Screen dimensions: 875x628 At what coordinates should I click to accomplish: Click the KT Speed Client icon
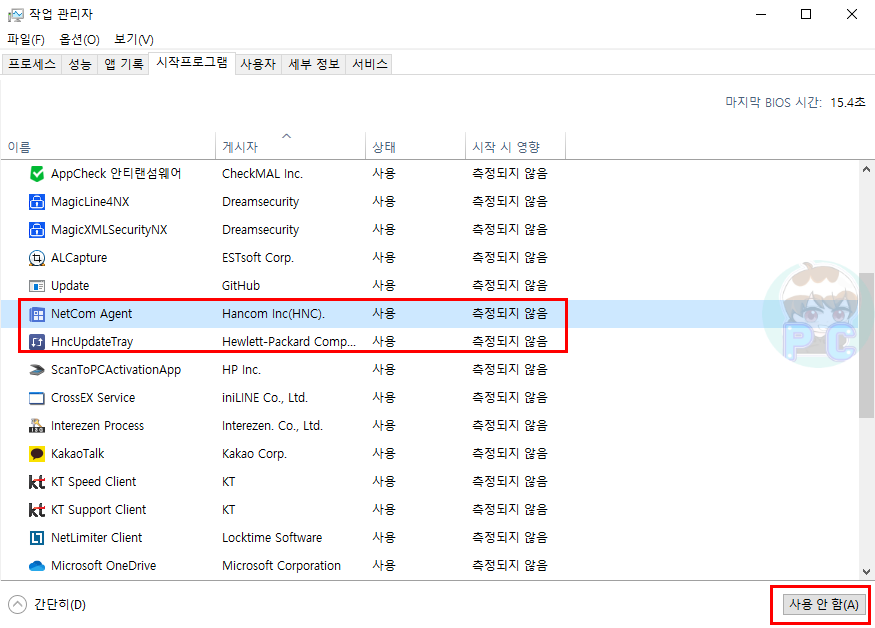[37, 482]
